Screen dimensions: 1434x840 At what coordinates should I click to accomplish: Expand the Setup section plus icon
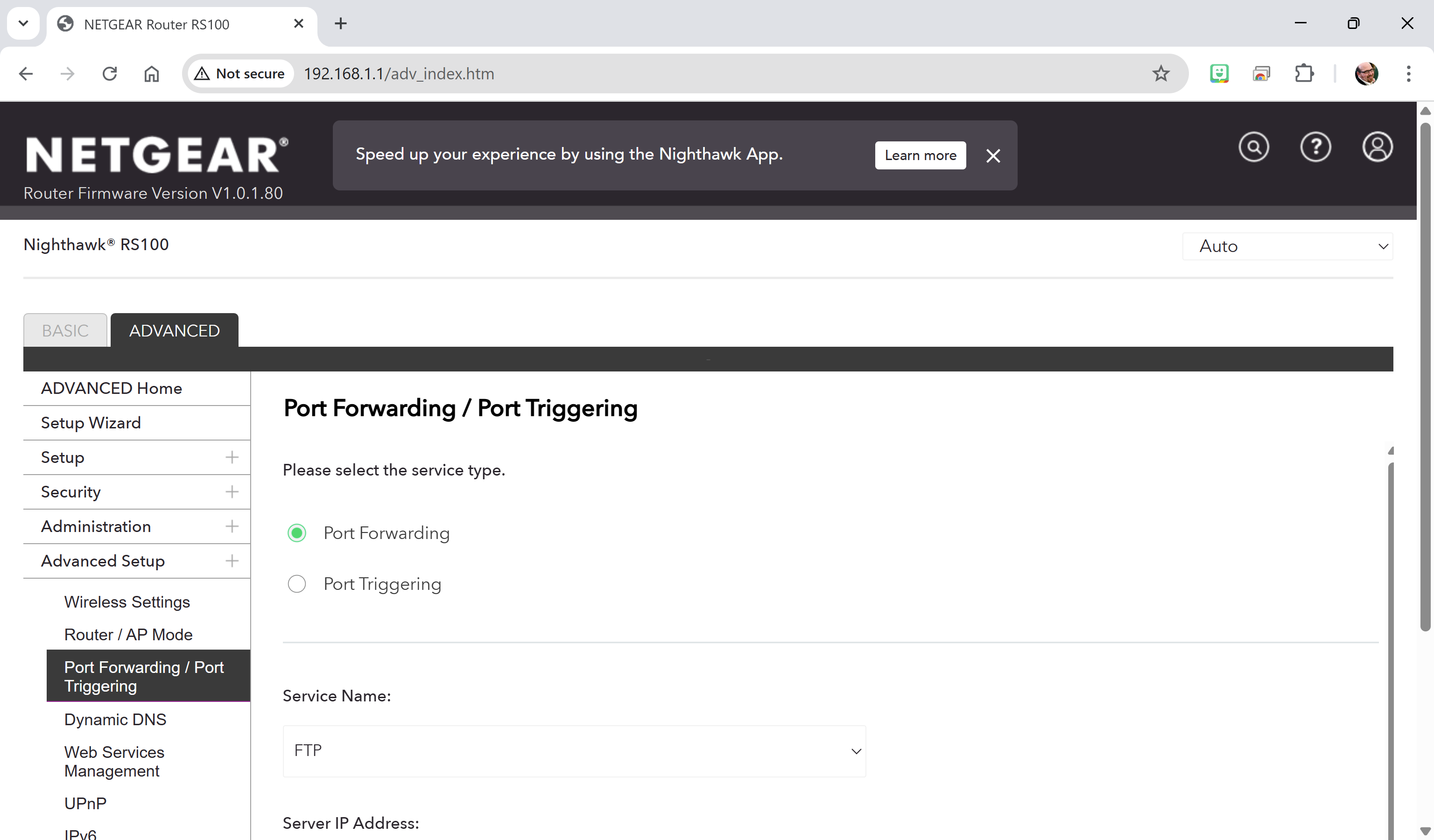232,457
